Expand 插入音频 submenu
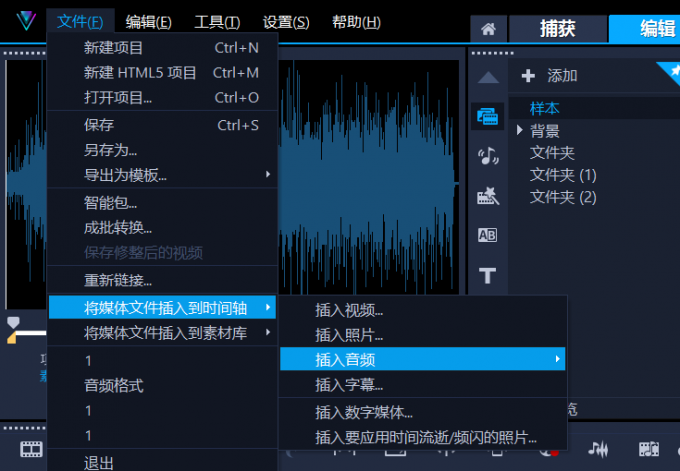 423,359
